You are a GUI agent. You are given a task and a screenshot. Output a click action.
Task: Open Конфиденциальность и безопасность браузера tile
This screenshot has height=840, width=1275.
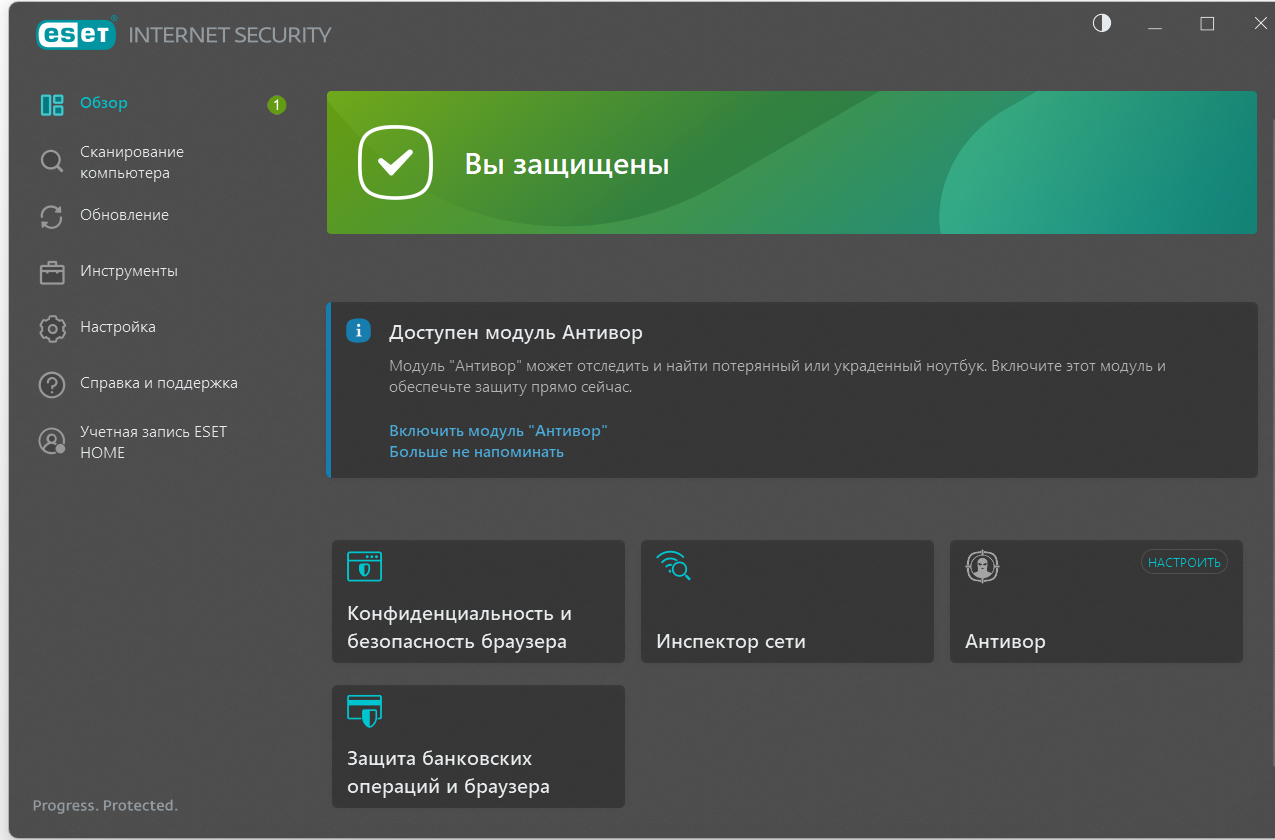click(x=478, y=601)
